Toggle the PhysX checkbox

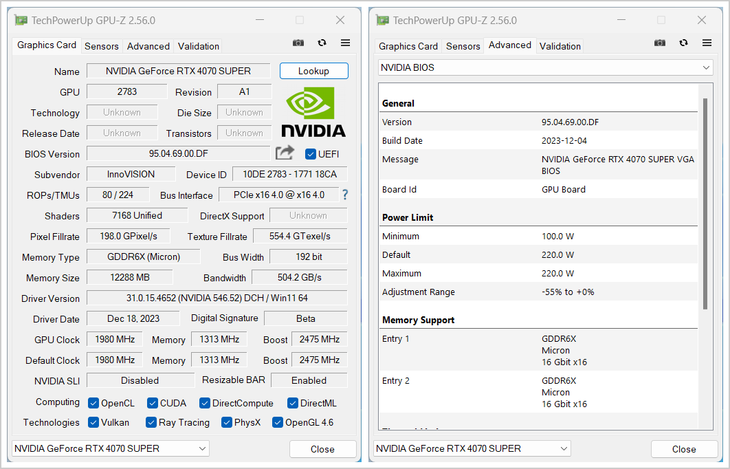tap(227, 422)
